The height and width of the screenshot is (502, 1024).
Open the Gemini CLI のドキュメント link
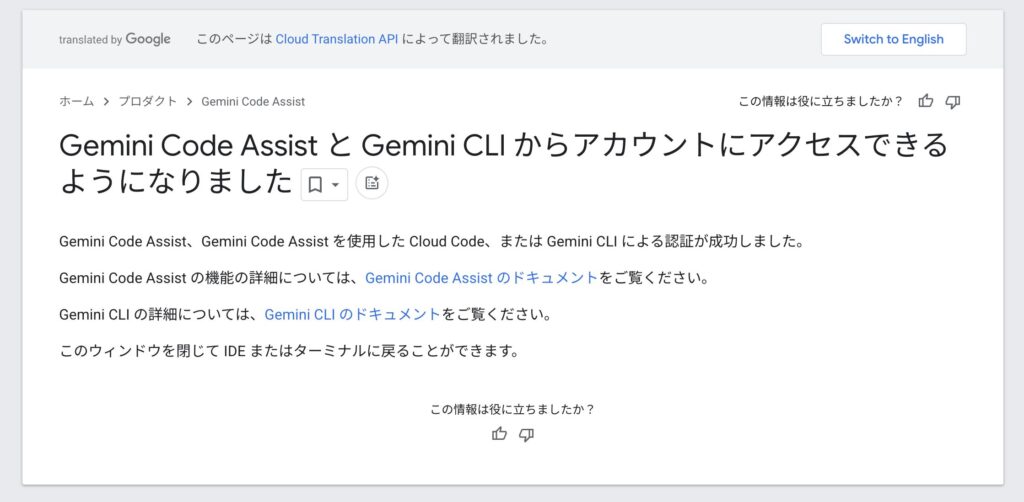352,314
